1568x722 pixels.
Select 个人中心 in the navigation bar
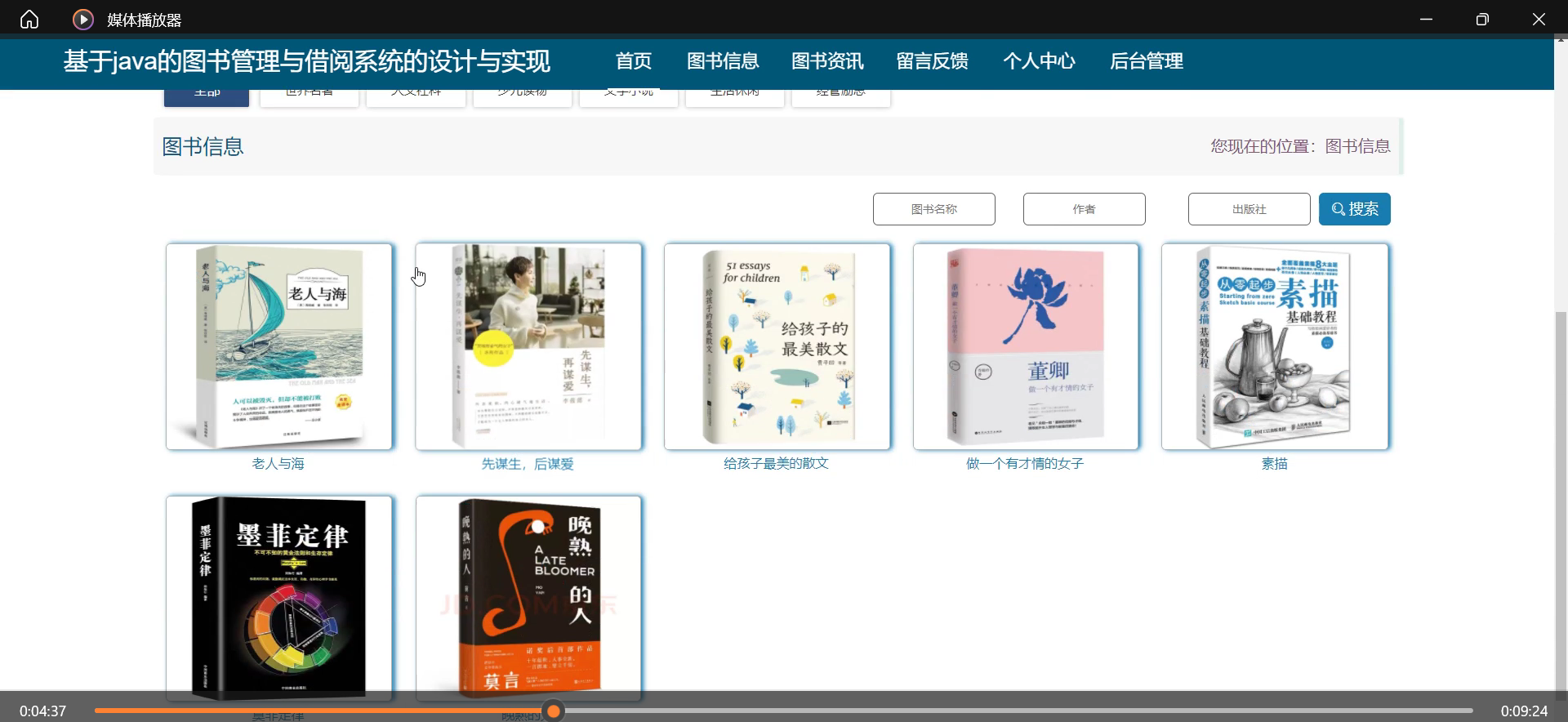[x=1039, y=61]
